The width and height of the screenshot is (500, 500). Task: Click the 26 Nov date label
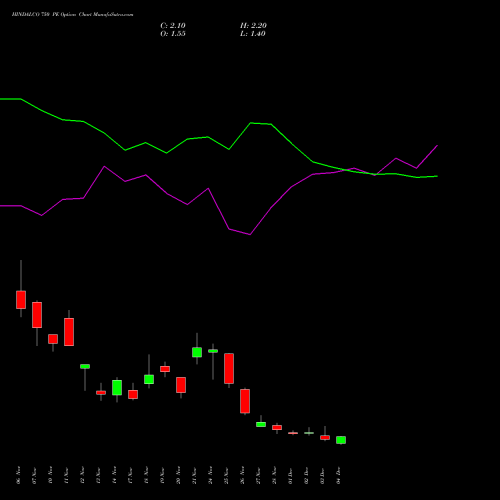click(242, 475)
